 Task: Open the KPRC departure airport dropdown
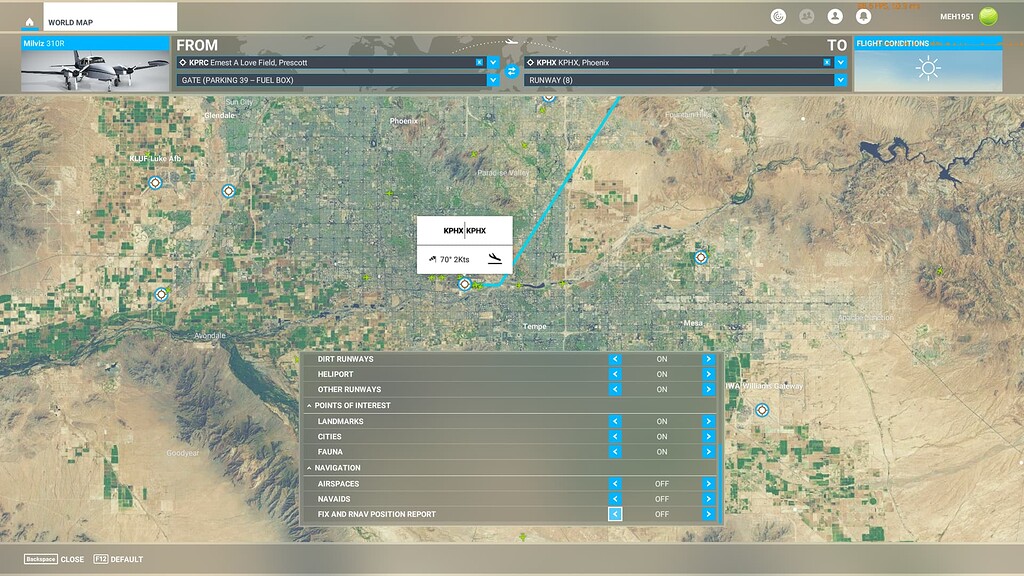point(492,61)
